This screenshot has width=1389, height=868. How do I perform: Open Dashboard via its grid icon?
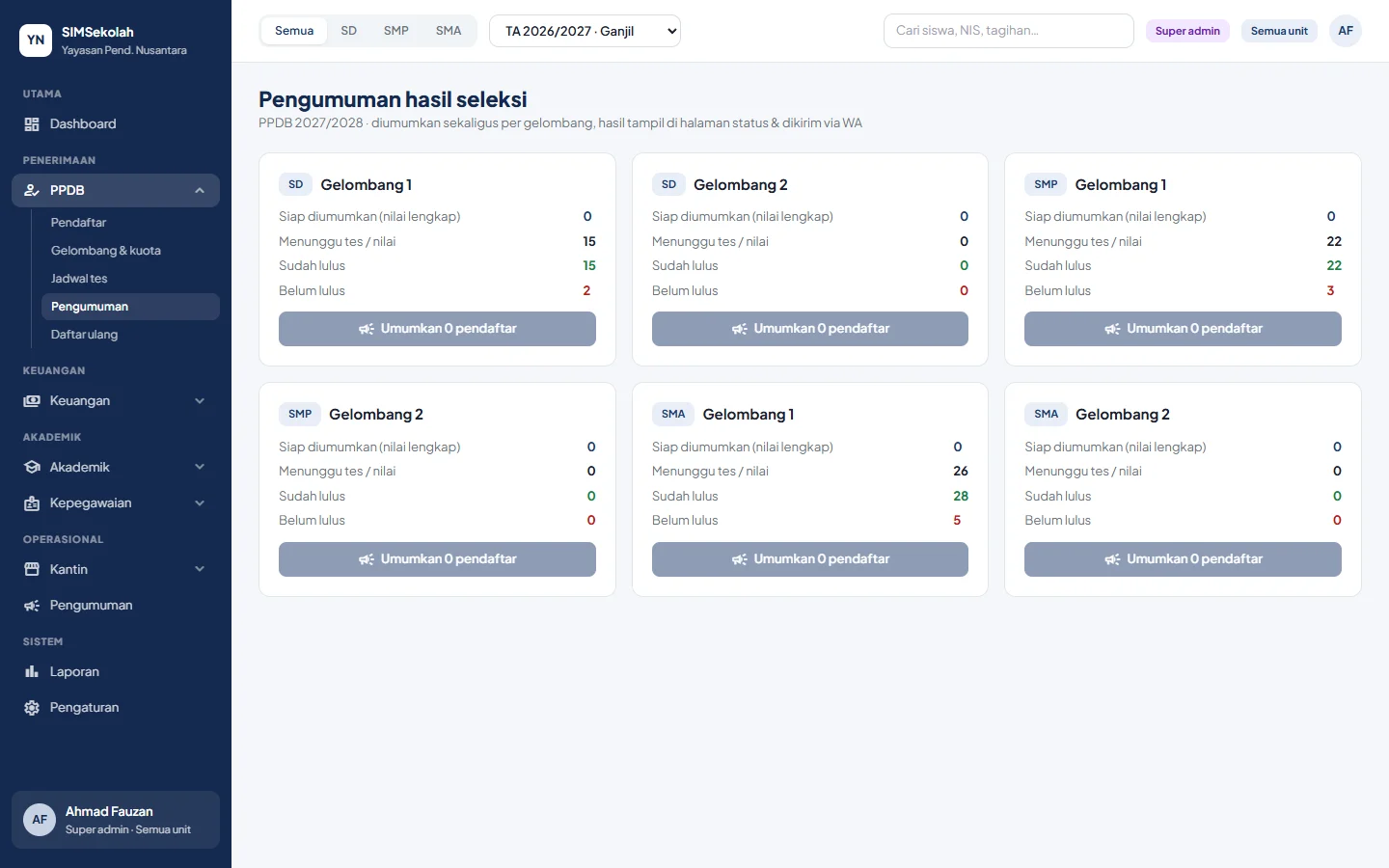32,124
